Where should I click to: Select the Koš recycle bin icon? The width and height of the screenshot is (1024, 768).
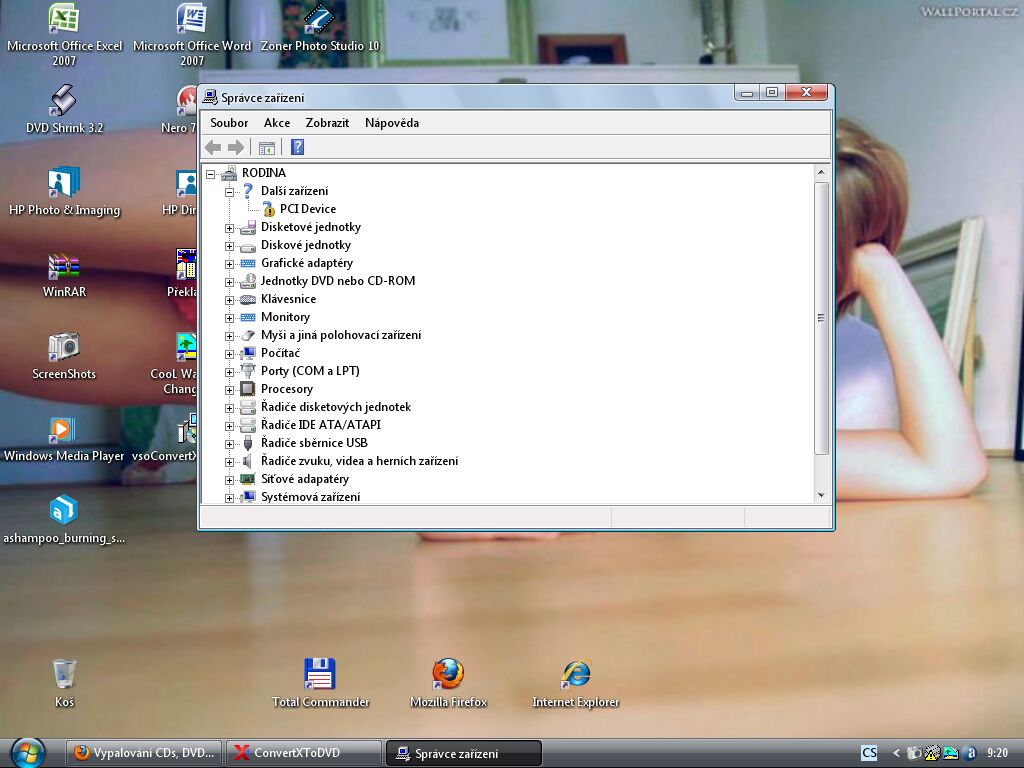click(x=64, y=674)
